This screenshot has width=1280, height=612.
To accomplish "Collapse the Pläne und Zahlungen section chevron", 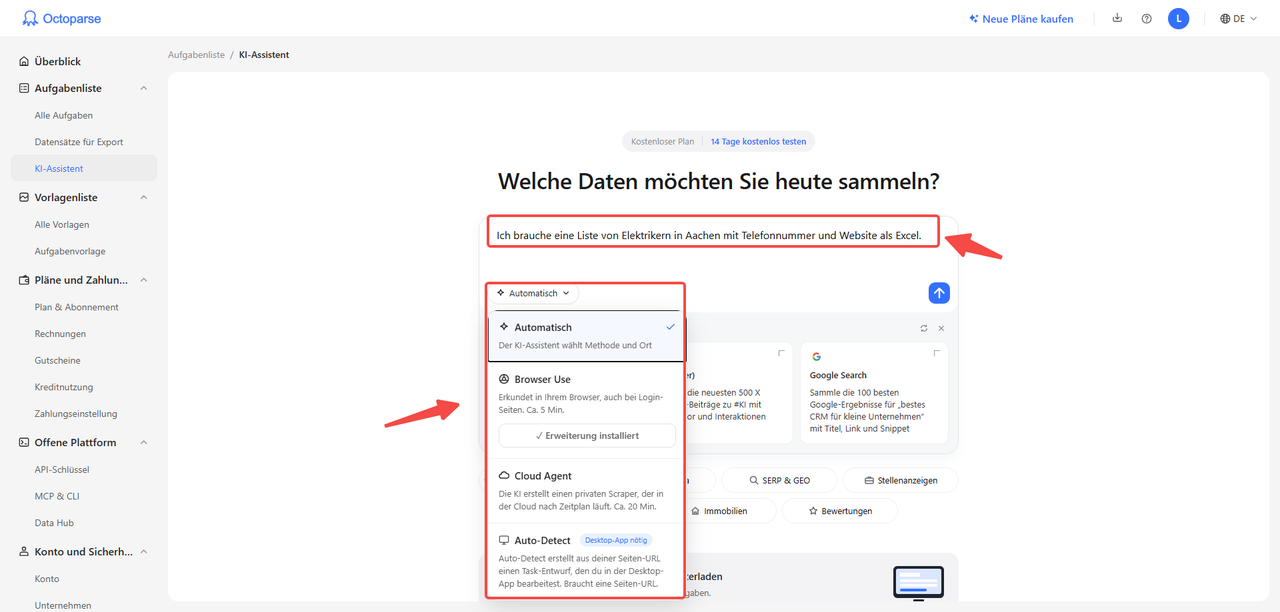I will click(143, 280).
